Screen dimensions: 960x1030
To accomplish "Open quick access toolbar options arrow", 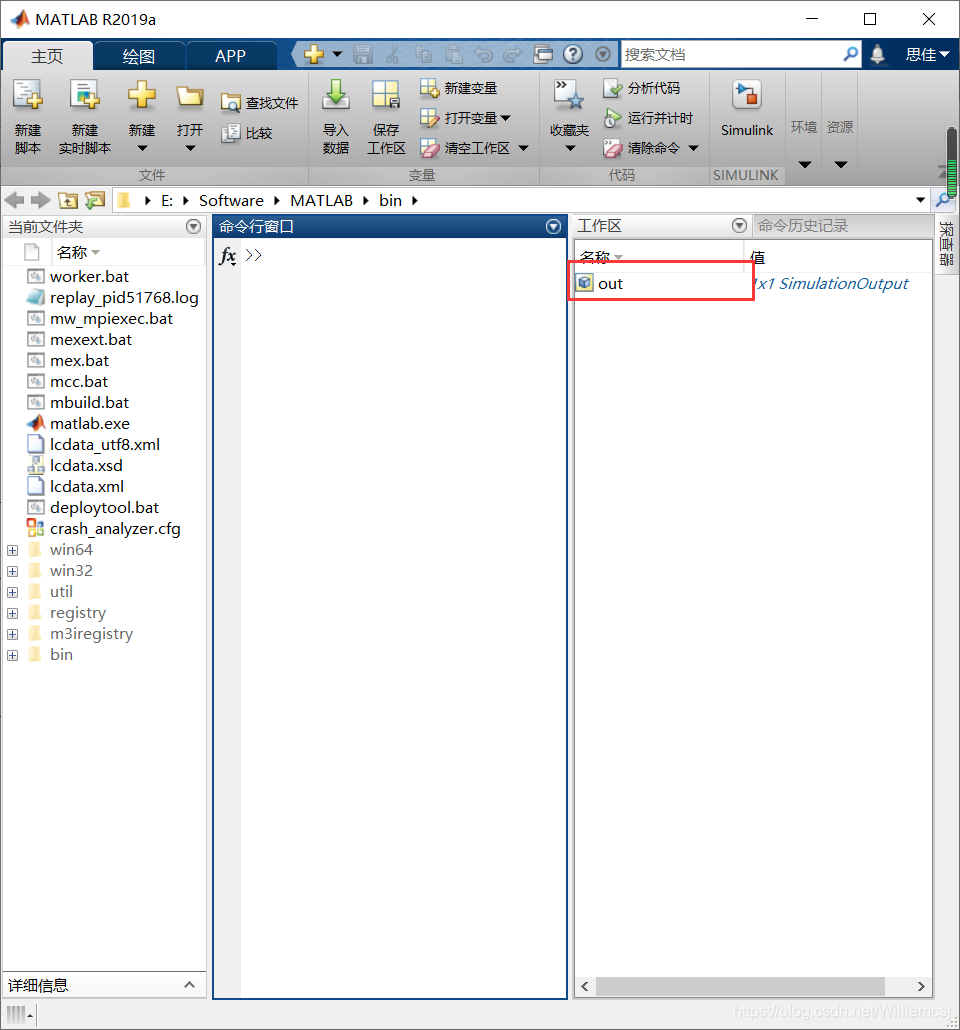I will (603, 55).
